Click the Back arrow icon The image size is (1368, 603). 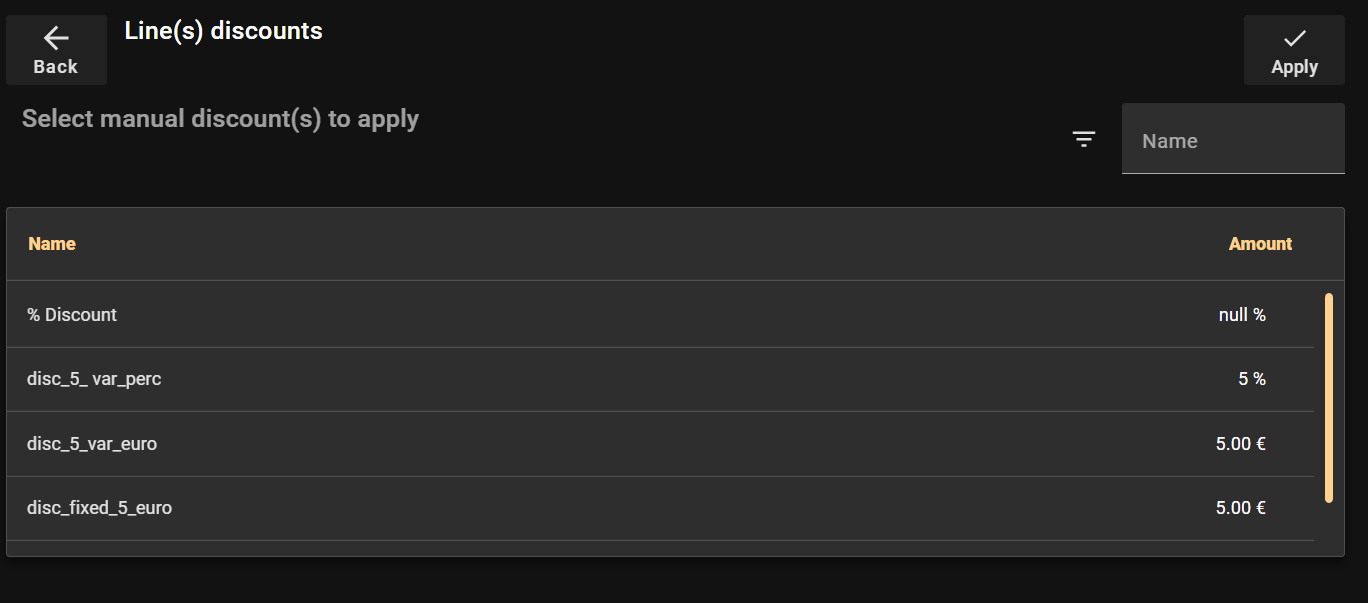56,39
